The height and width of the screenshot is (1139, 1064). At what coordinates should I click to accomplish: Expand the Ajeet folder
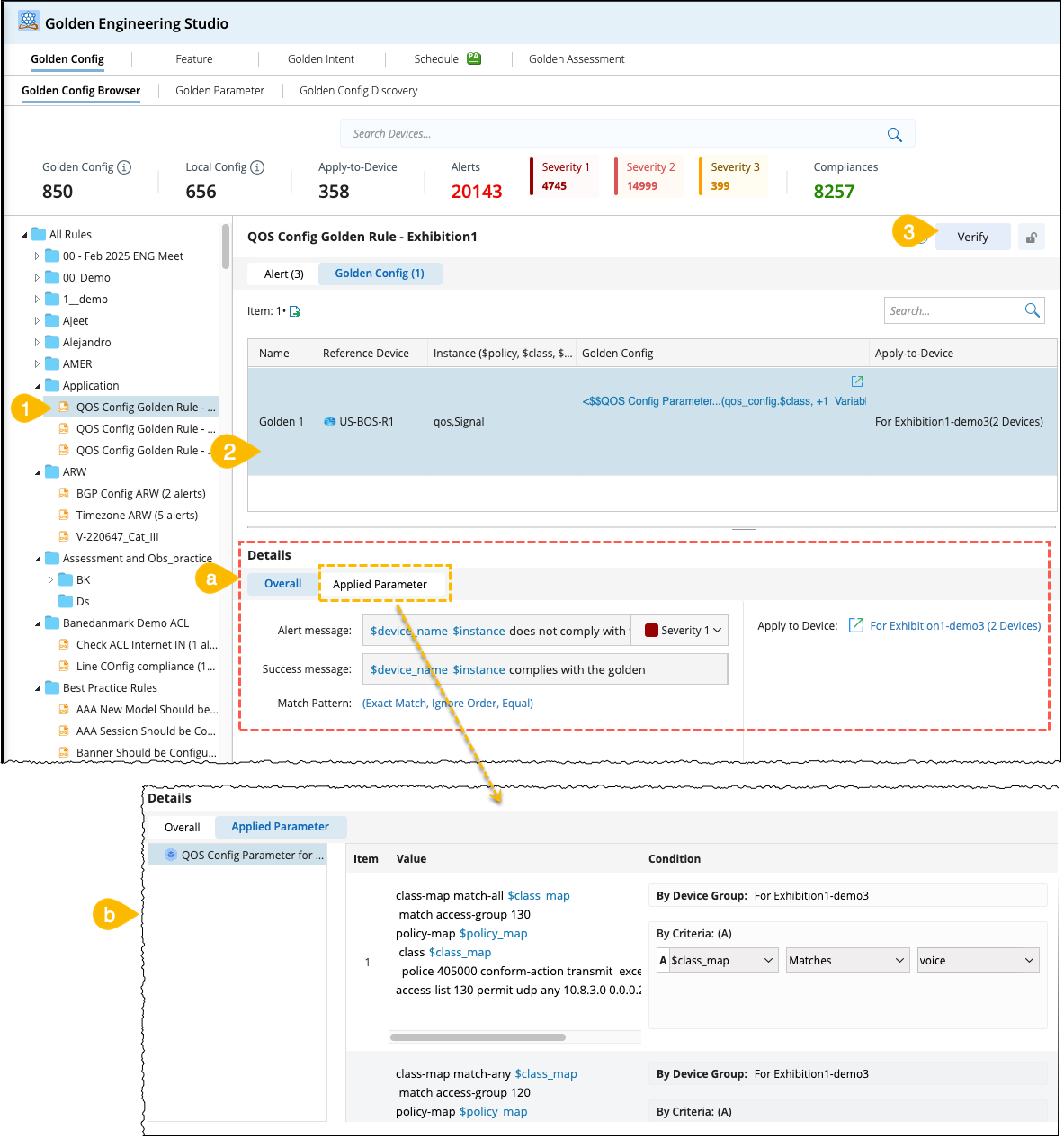tap(37, 320)
